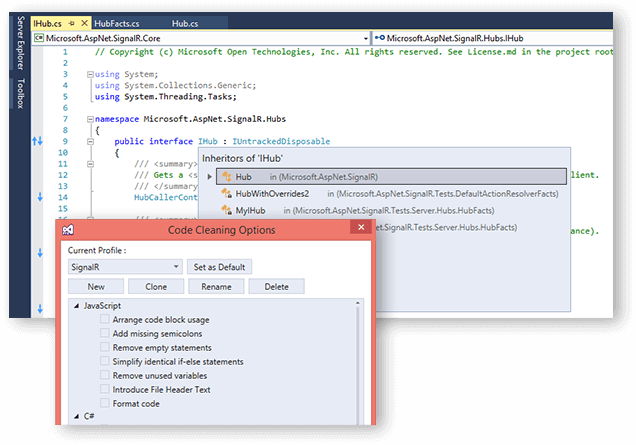Image resolution: width=636 pixels, height=445 pixels.
Task: Collapse the IHub interface block
Action: (x=90, y=142)
